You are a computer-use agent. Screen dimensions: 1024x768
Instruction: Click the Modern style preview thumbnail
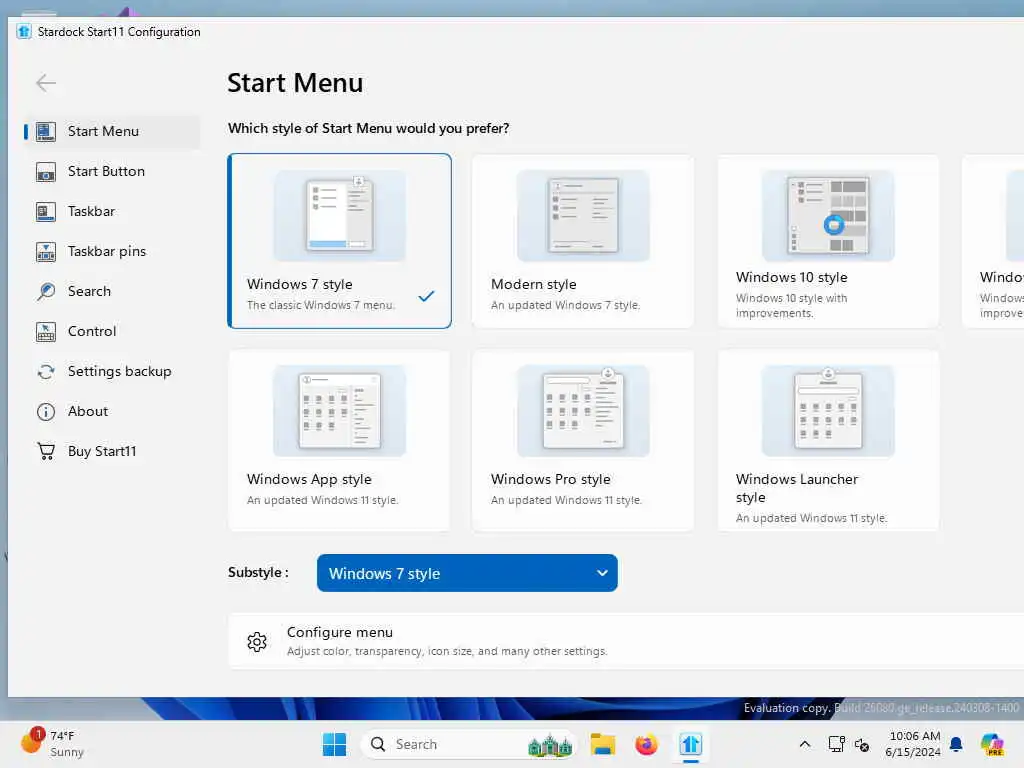[x=583, y=216]
